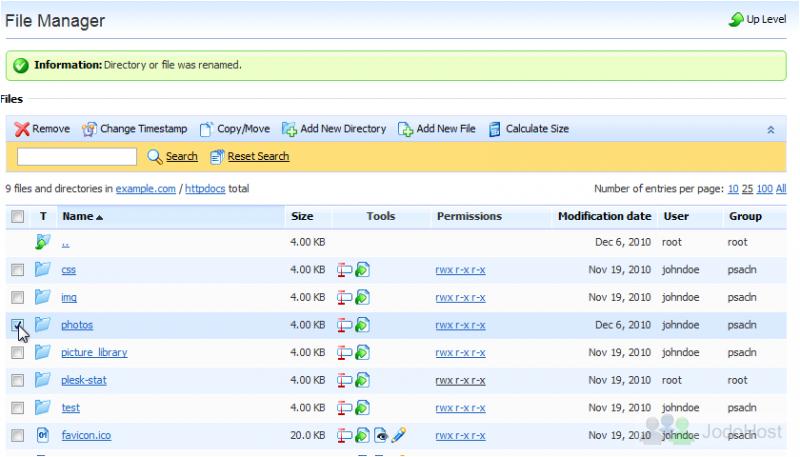
Task: Open the plesk-stat directory link
Action: (84, 380)
